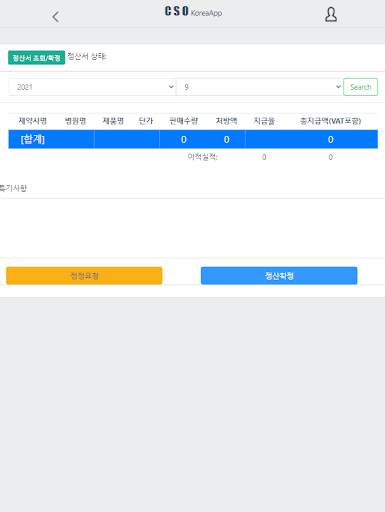Screen dimensions: 385x512
Task: Tap the CSO KoreaApp logo
Action: (193, 12)
